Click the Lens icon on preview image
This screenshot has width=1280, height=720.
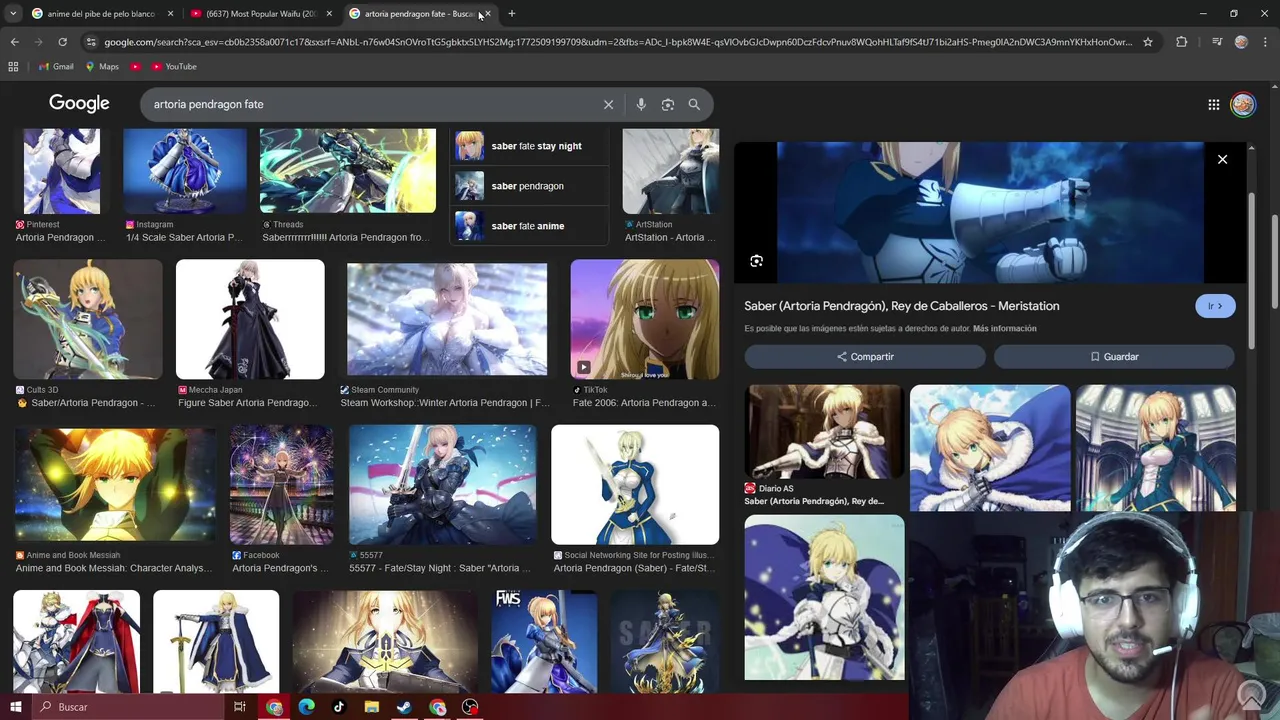[x=757, y=261]
